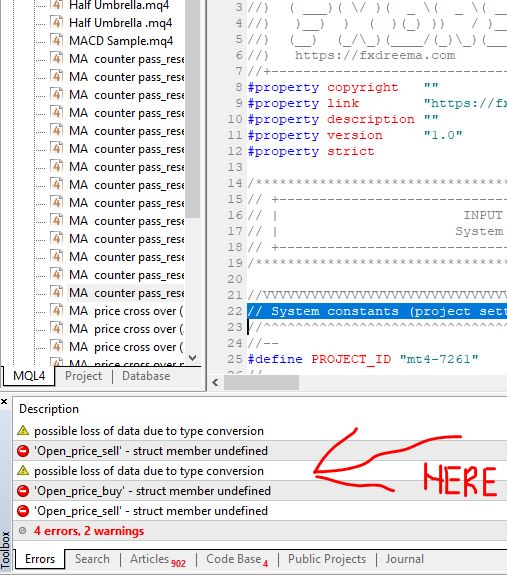
Task: Select Half Umbrella .mq4 in the navigator
Action: tap(120, 23)
